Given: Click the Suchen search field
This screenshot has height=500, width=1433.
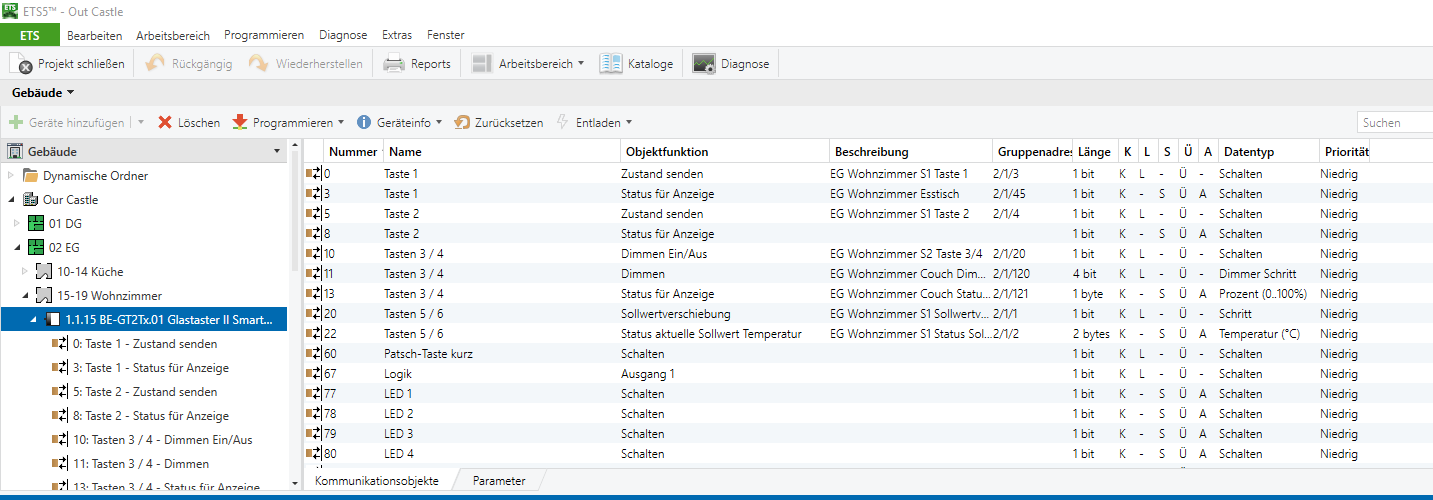Looking at the screenshot, I should [1395, 123].
